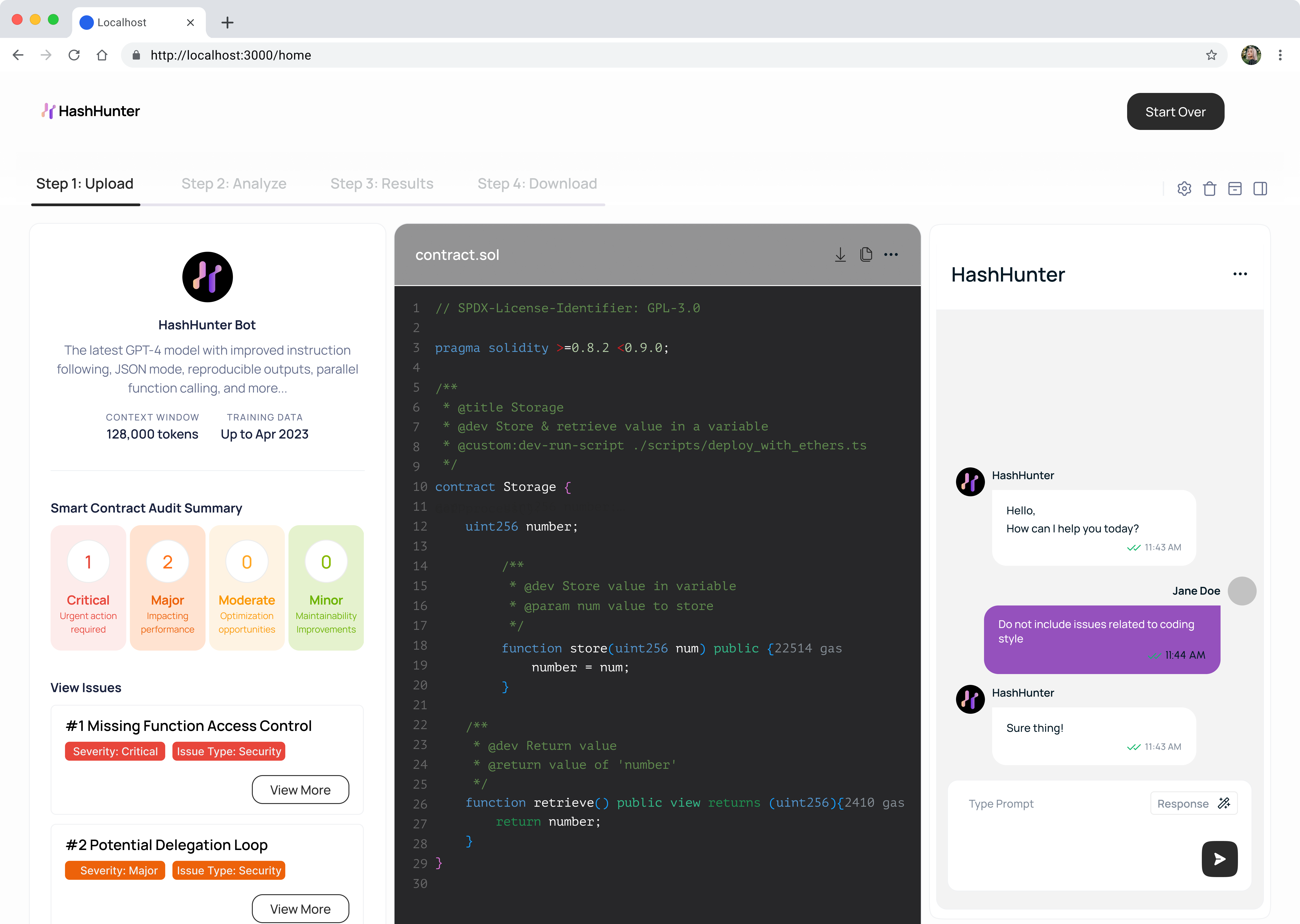Click the settings gear icon in toolbar
Image resolution: width=1300 pixels, height=924 pixels.
[1184, 188]
